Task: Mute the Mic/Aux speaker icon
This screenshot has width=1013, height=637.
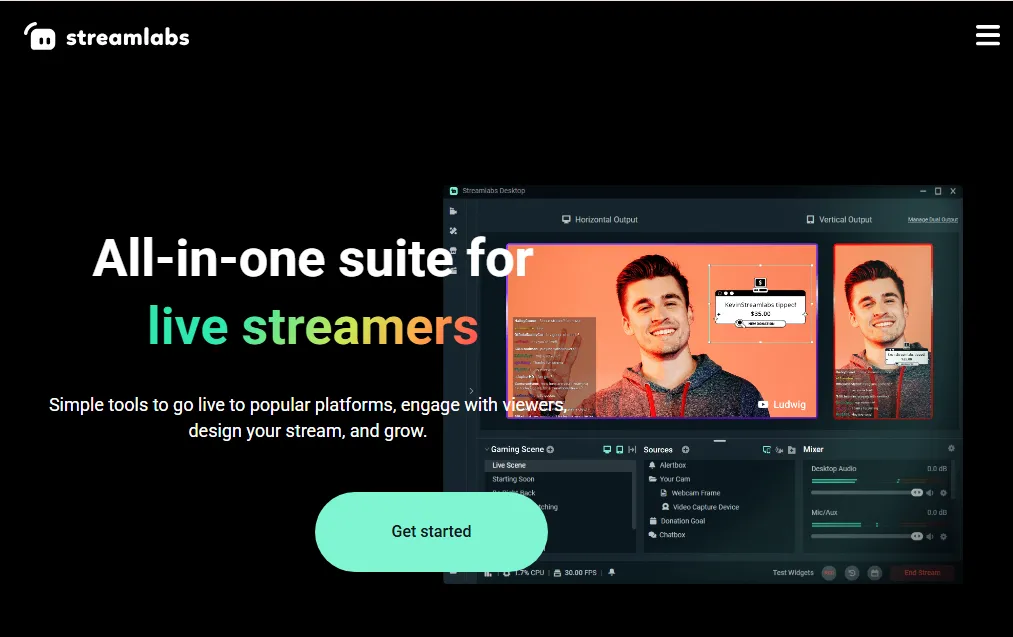Action: (x=930, y=536)
